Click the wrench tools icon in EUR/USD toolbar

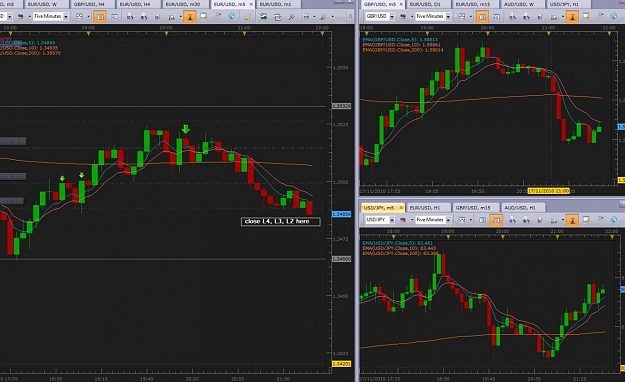[x=291, y=17]
